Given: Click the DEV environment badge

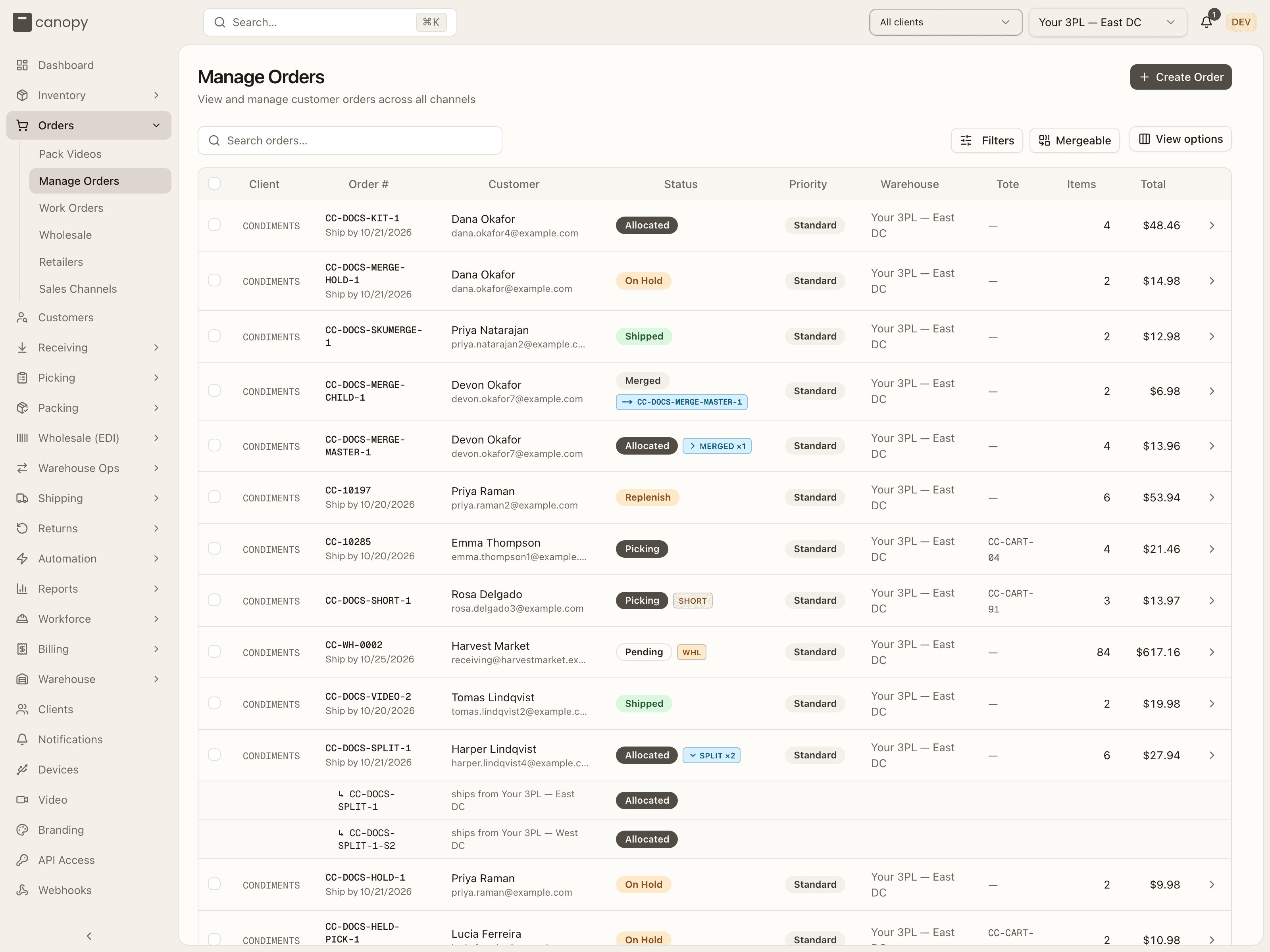Looking at the screenshot, I should [x=1241, y=22].
